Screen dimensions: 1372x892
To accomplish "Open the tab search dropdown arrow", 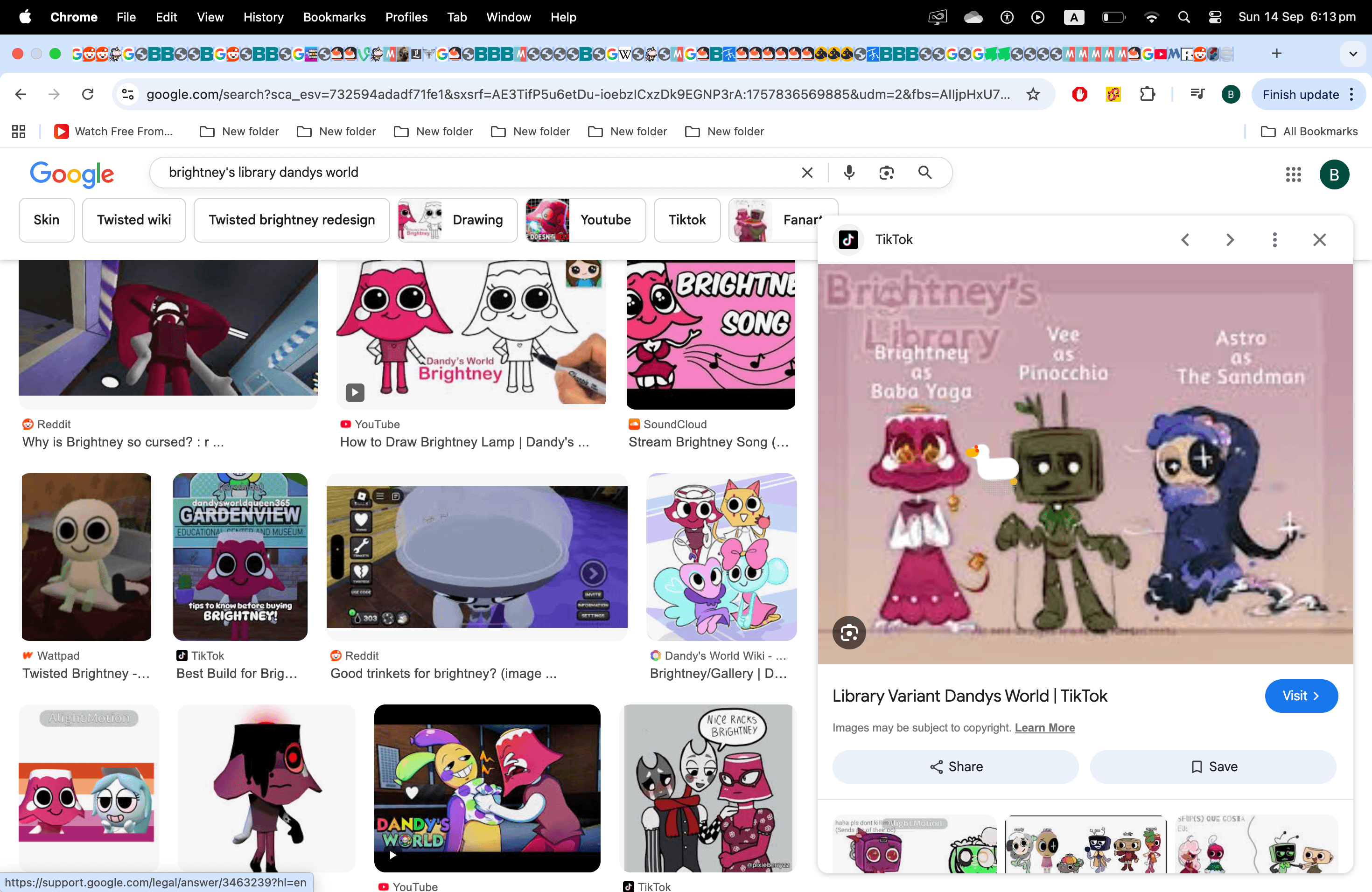I will click(1353, 54).
